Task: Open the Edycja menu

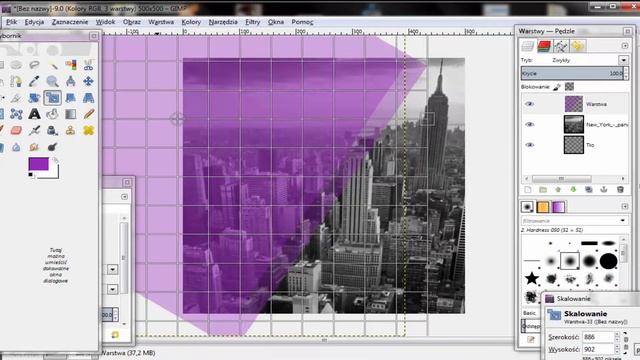Action: click(x=34, y=22)
